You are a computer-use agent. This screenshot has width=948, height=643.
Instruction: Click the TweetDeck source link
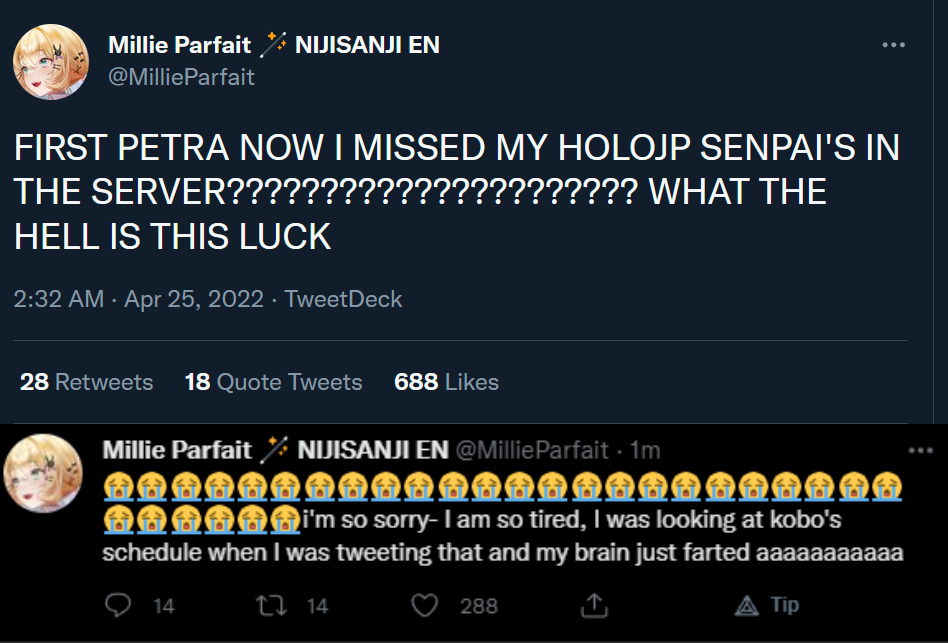[343, 299]
